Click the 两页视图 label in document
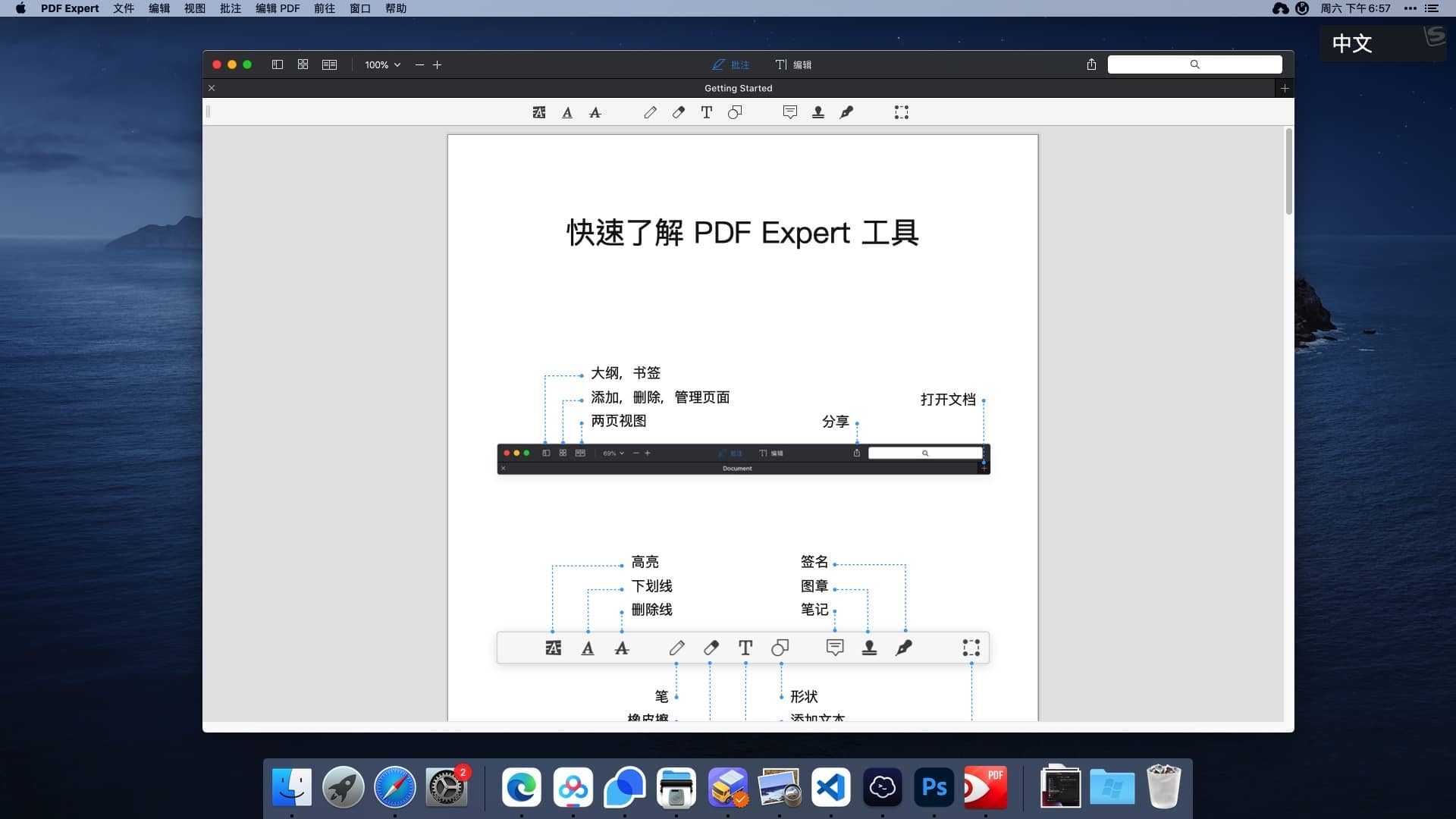Image resolution: width=1456 pixels, height=819 pixels. coord(619,421)
